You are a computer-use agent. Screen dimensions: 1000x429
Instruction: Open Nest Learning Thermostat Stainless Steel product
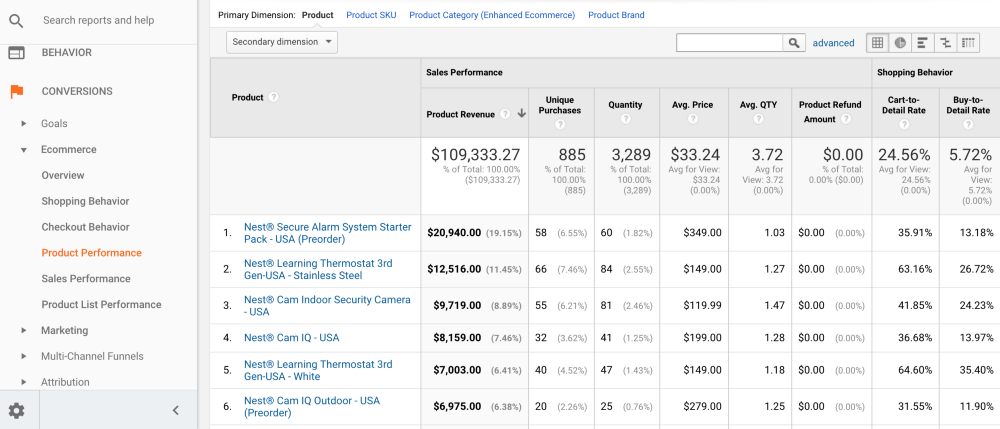coord(318,270)
